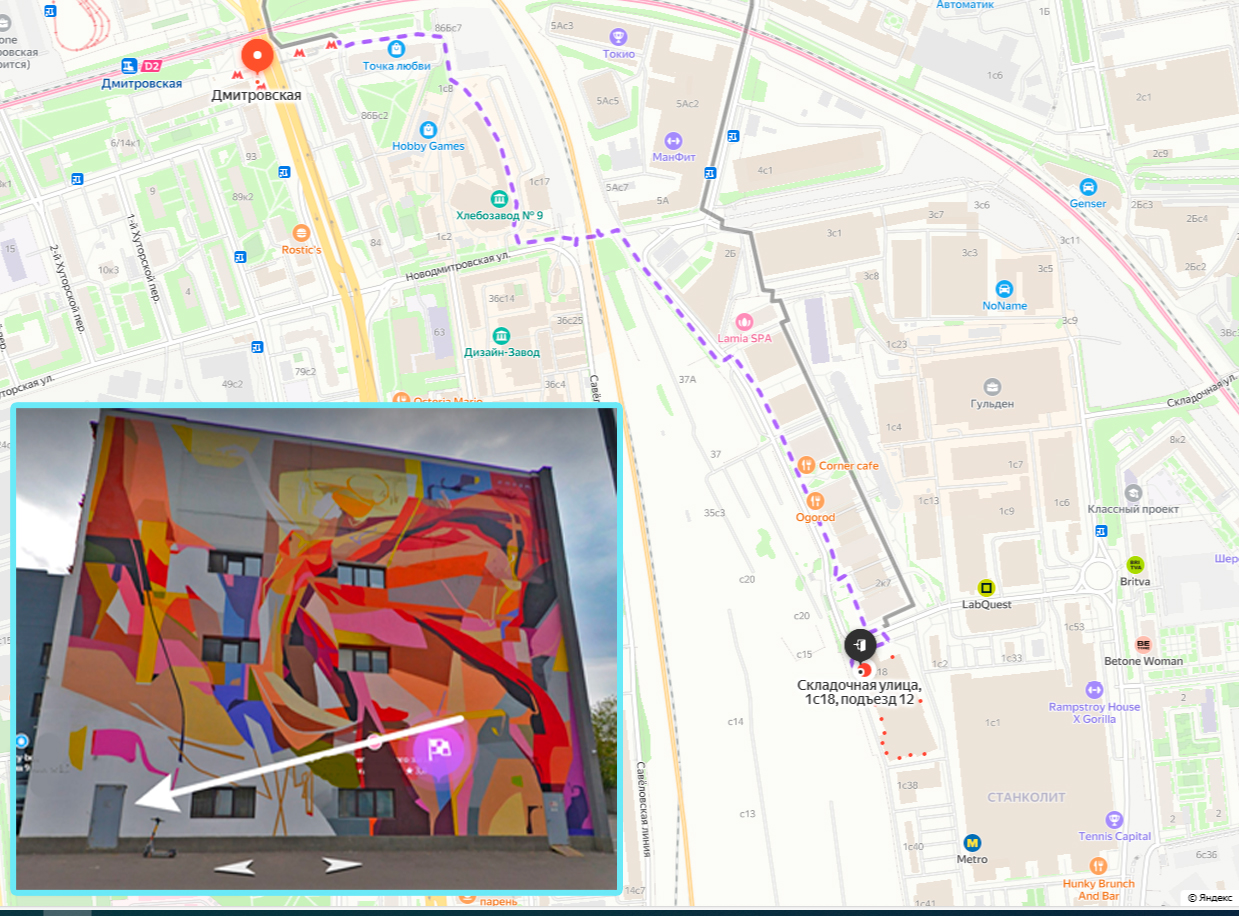
Task: Click the Дмитровская station name under the red pin
Action: point(256,96)
